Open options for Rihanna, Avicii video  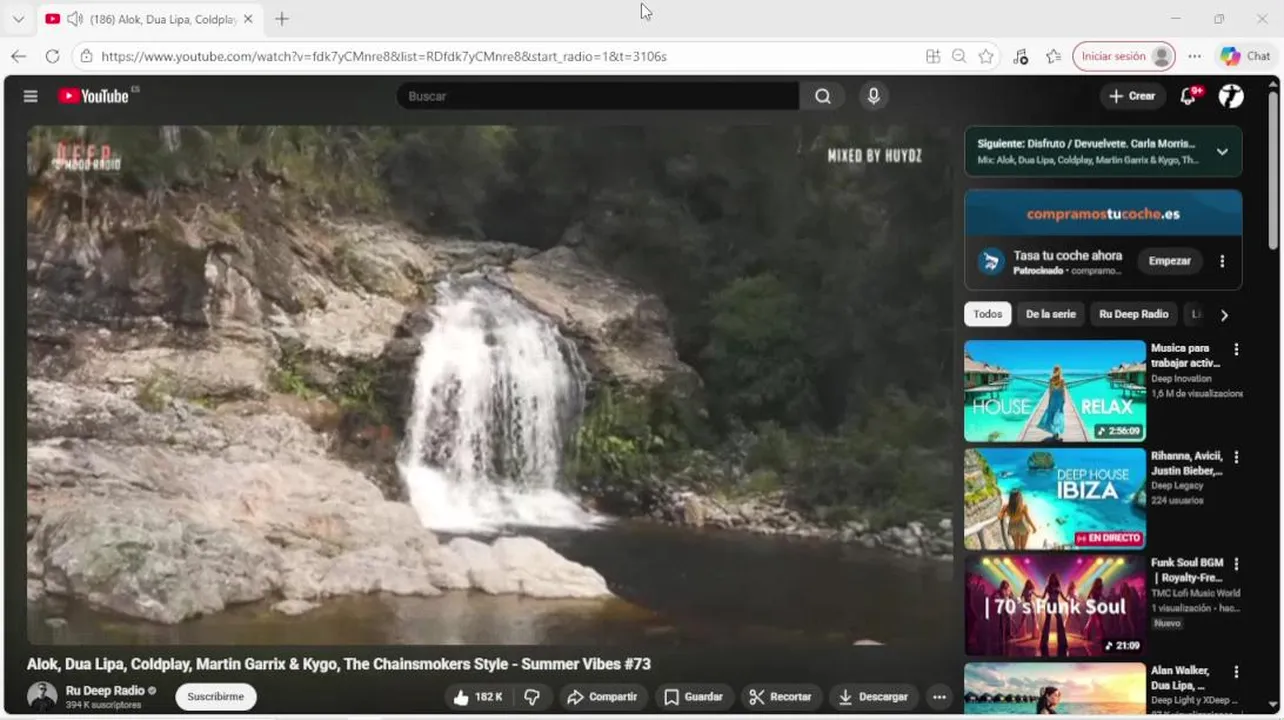[x=1236, y=457]
